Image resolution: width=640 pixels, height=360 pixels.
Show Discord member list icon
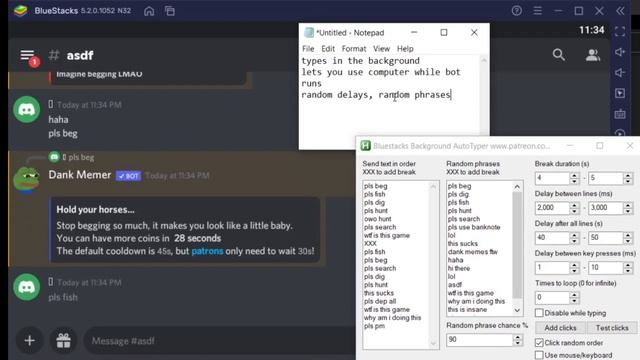(x=593, y=55)
